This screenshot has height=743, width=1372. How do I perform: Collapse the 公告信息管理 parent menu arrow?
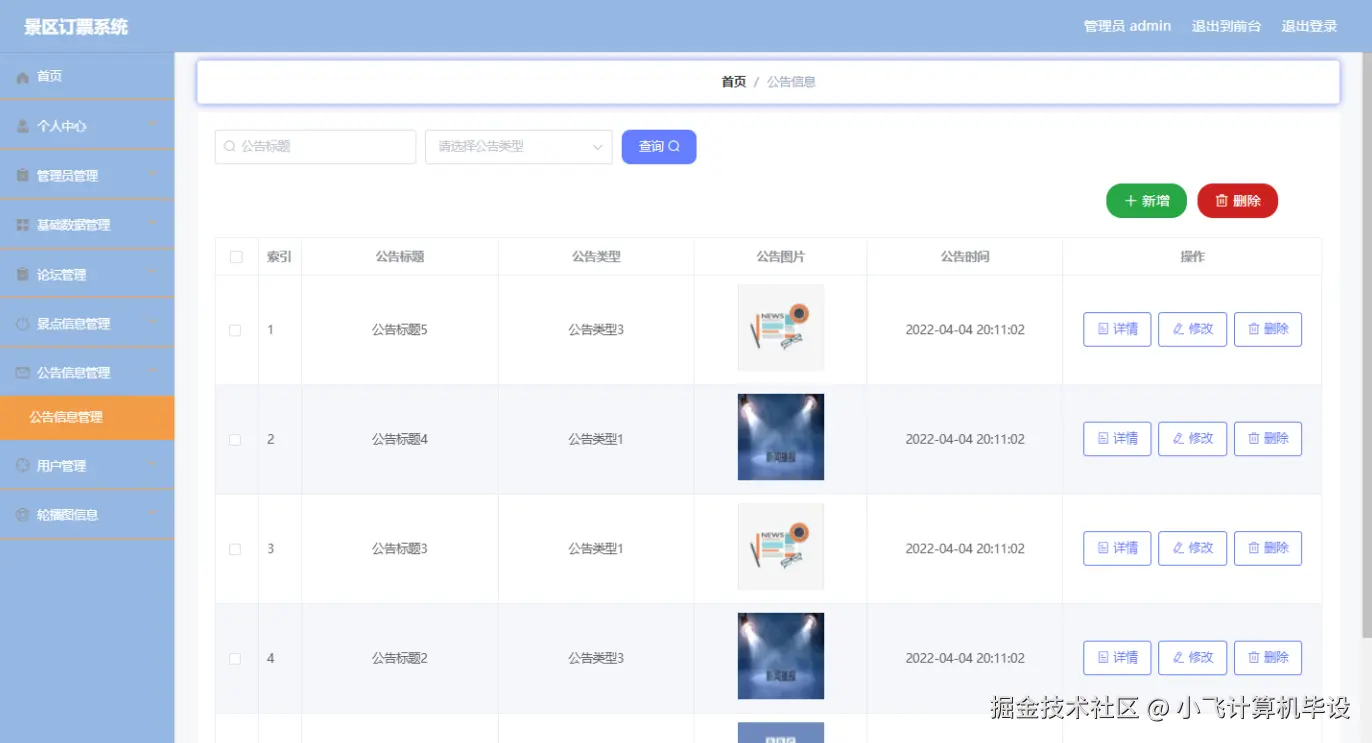coord(153,371)
